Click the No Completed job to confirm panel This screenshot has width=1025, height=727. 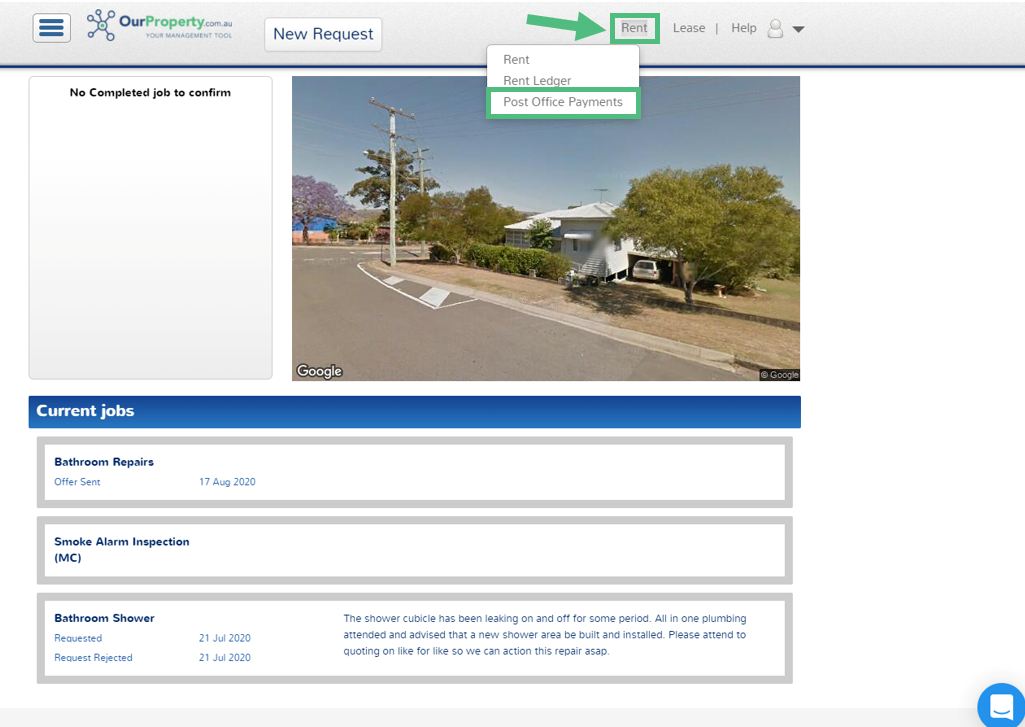tap(150, 228)
